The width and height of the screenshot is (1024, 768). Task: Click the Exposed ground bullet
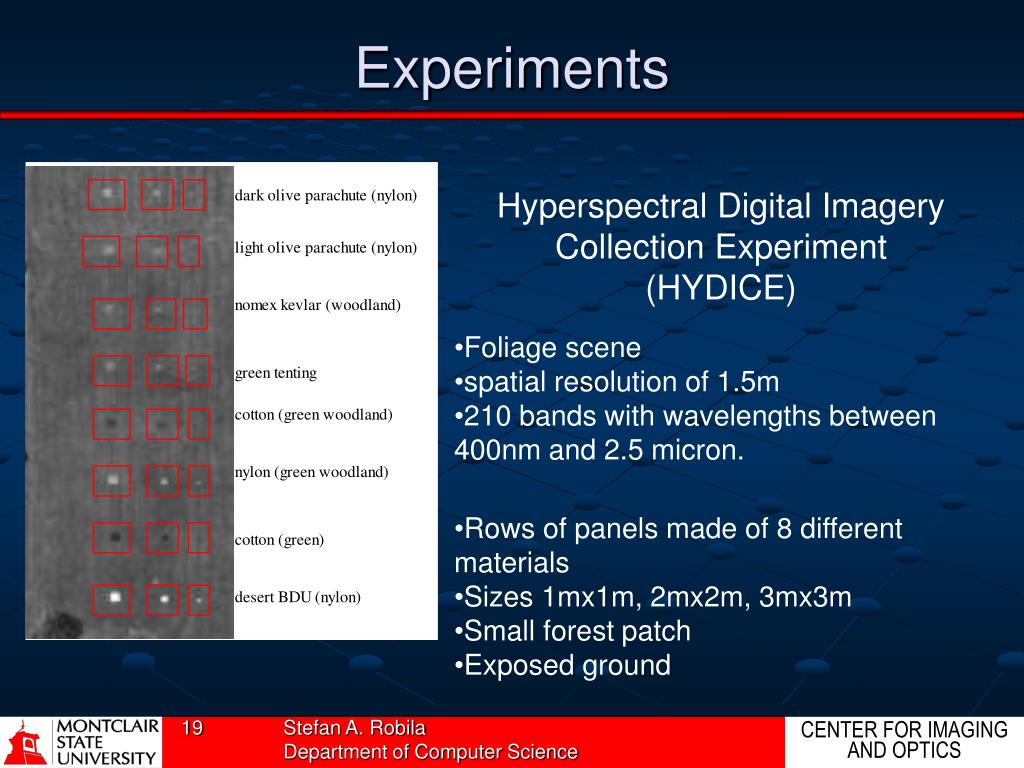coord(562,665)
